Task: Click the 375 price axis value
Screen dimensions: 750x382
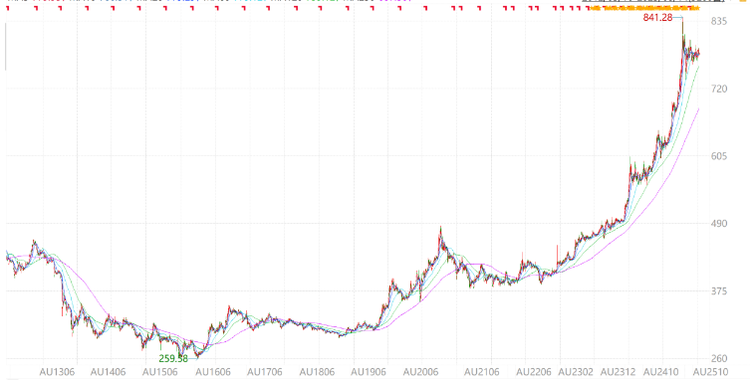Action: pos(718,291)
